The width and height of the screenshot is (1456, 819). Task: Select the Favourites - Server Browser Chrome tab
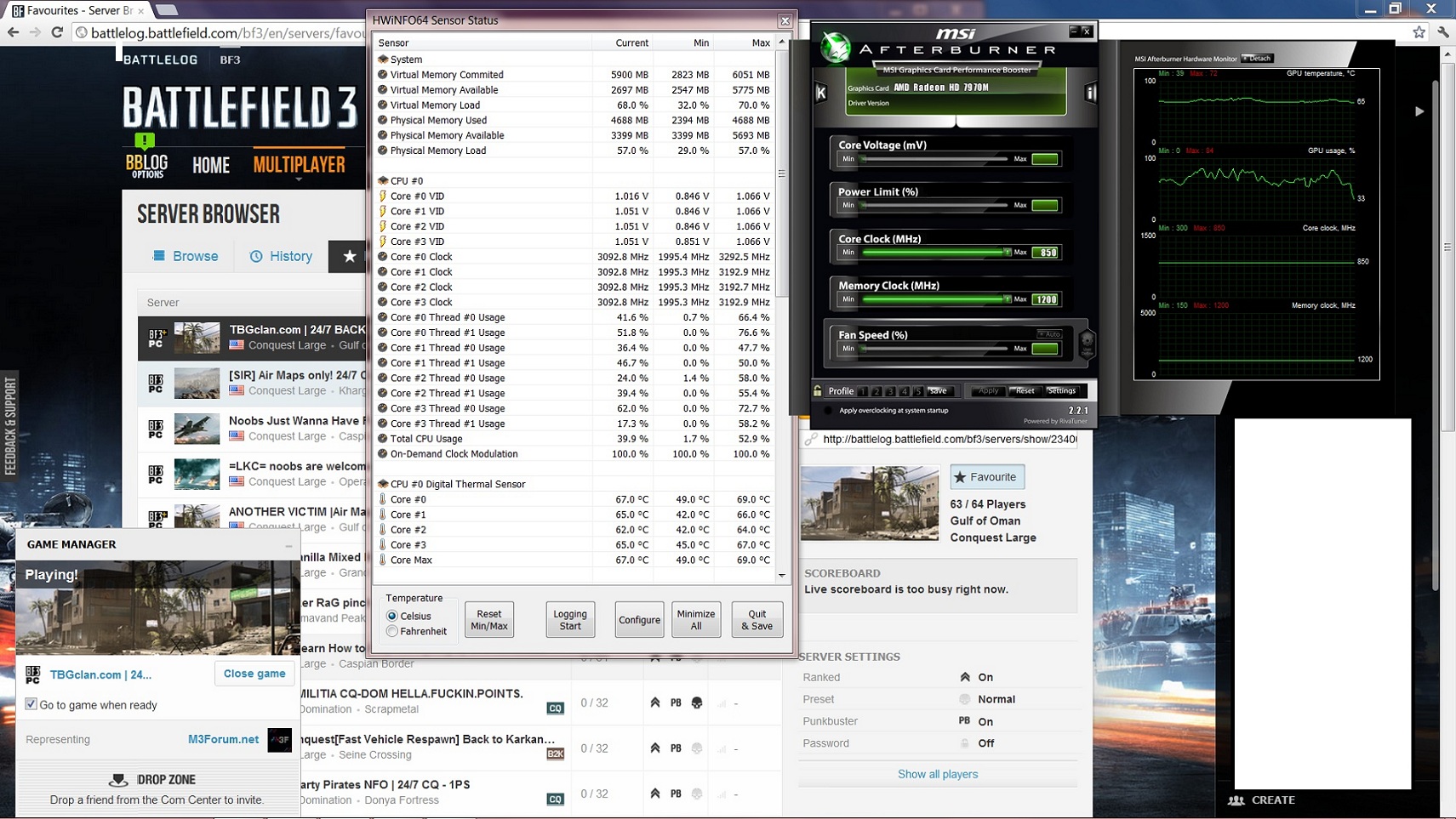[77, 10]
